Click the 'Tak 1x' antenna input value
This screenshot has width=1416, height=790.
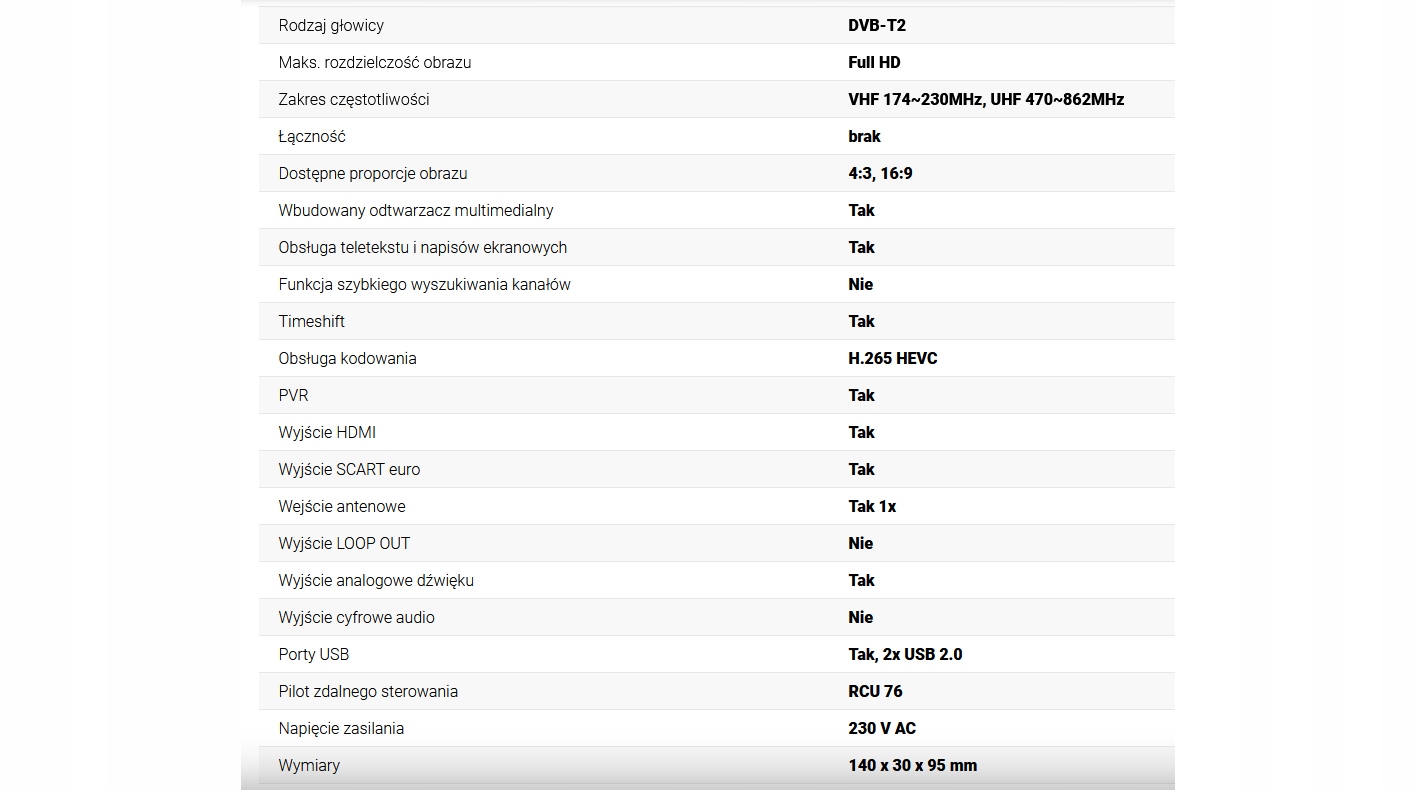[x=872, y=506]
